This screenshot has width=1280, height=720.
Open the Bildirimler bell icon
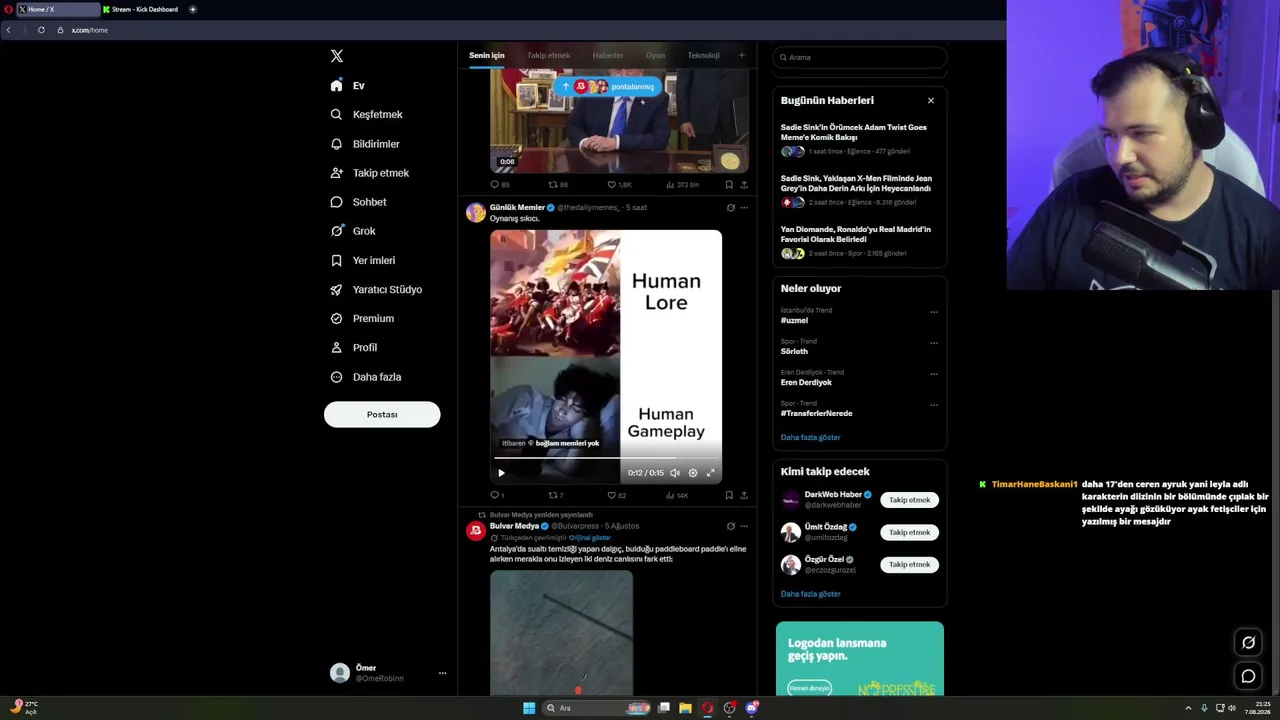[337, 144]
